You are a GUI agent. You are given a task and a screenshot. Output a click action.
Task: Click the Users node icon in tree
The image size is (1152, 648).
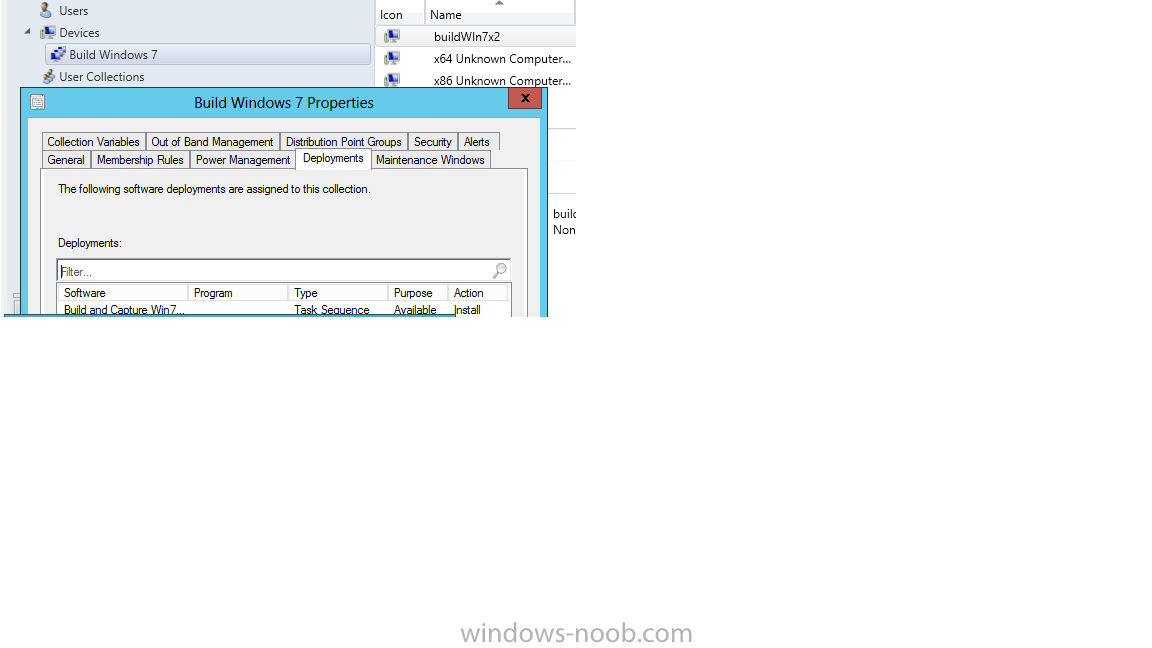pyautogui.click(x=46, y=10)
